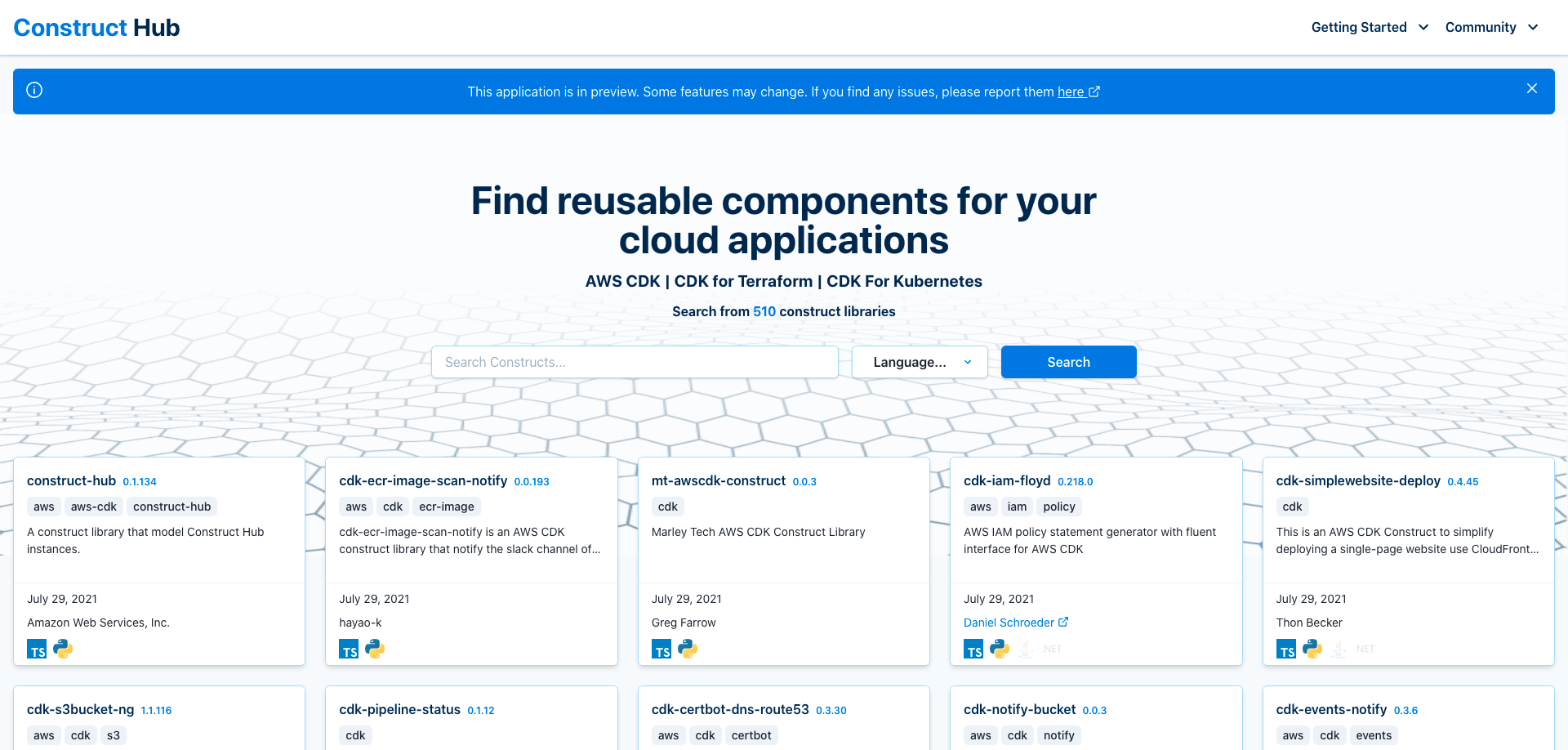
Task: Click the Python icon on construct-hub card
Action: (63, 649)
